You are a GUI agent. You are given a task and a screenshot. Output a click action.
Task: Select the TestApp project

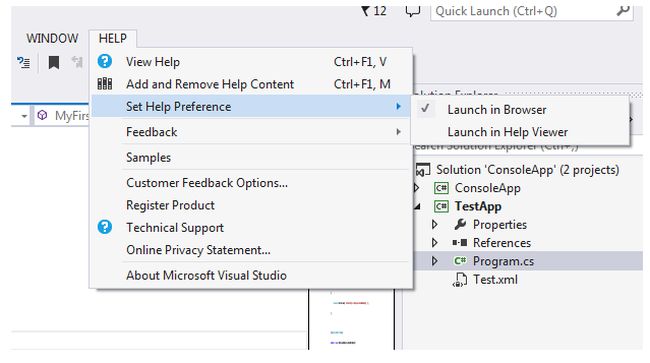tap(478, 206)
